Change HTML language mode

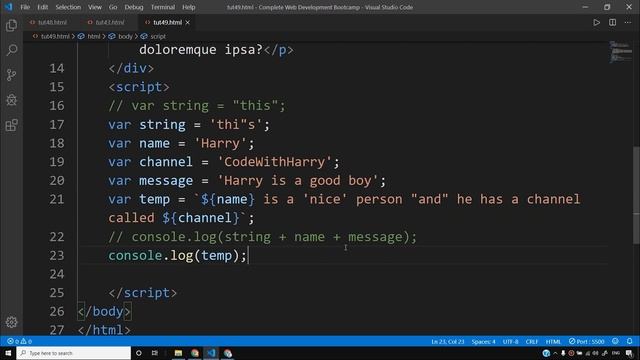click(x=553, y=341)
